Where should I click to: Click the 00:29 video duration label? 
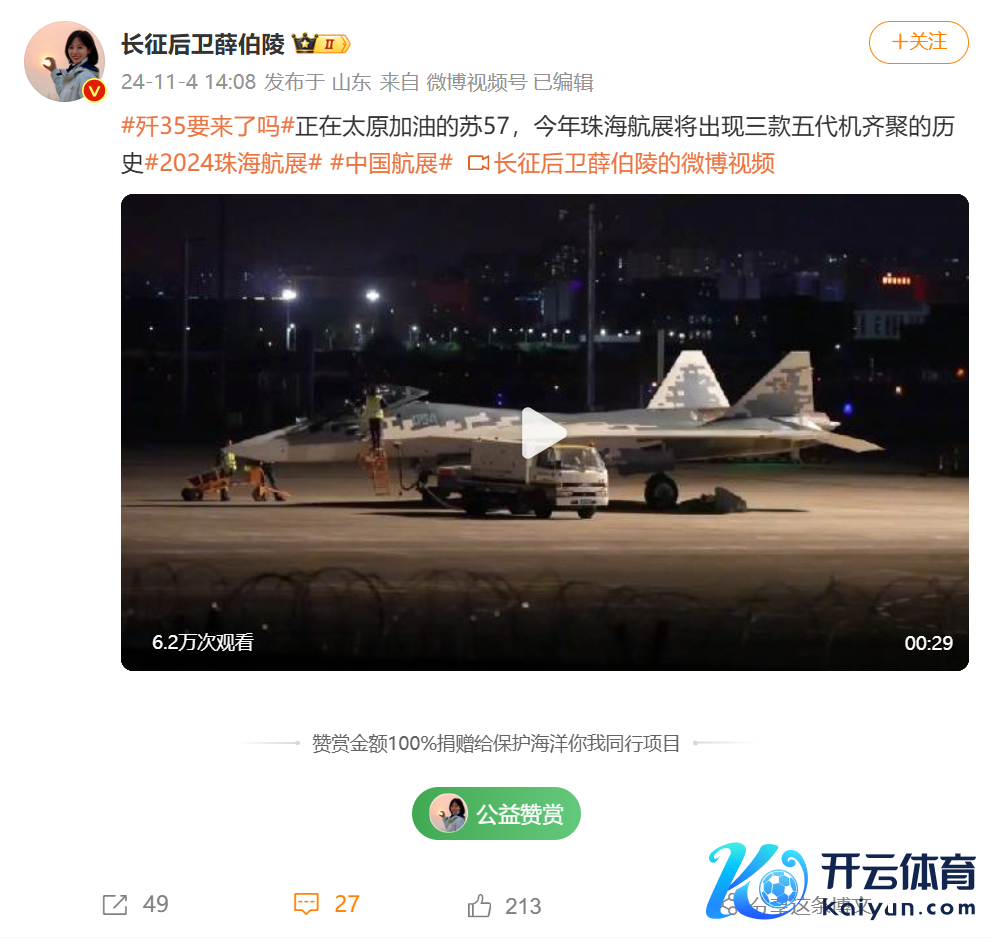[x=928, y=643]
